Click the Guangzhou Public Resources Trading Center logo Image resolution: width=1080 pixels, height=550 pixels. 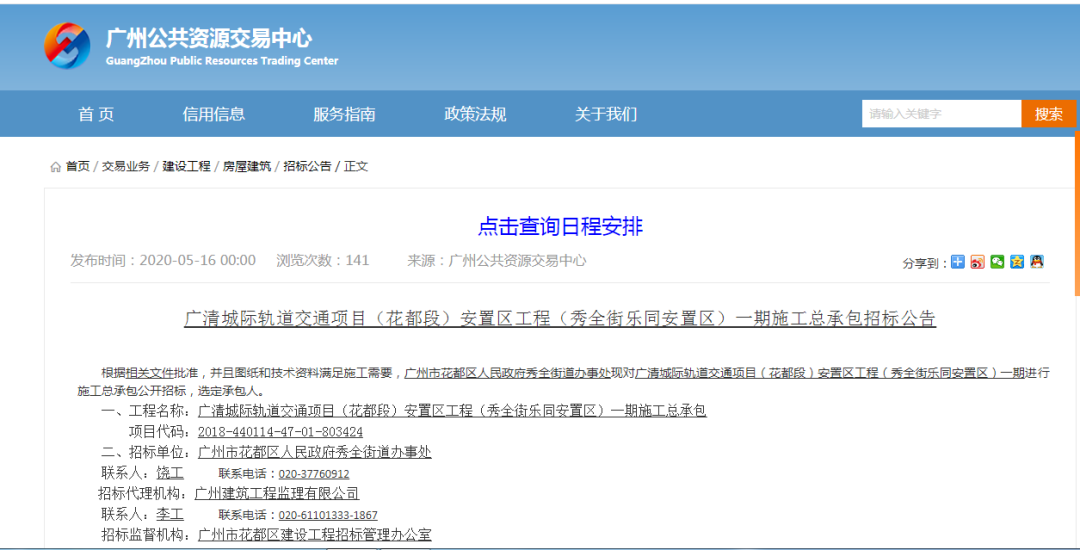tap(67, 46)
